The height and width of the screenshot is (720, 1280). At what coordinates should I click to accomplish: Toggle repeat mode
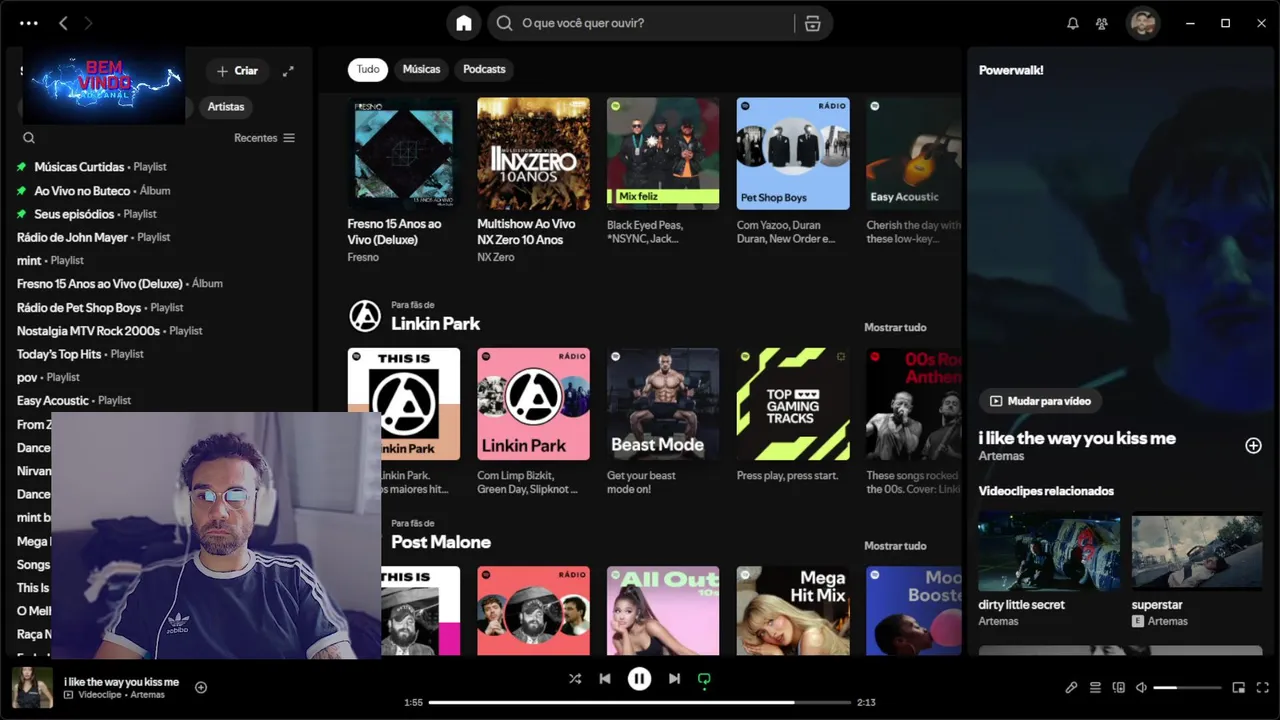[x=704, y=680]
